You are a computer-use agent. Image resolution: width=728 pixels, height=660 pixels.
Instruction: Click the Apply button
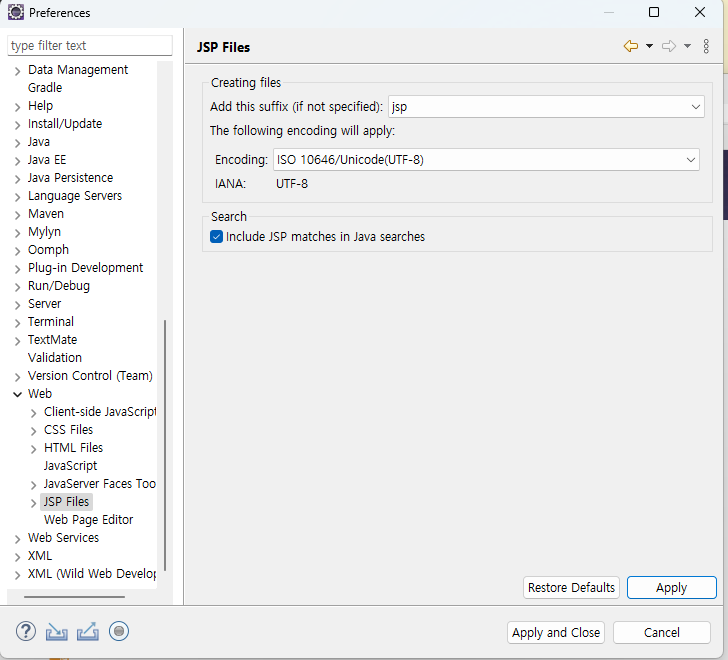click(671, 588)
